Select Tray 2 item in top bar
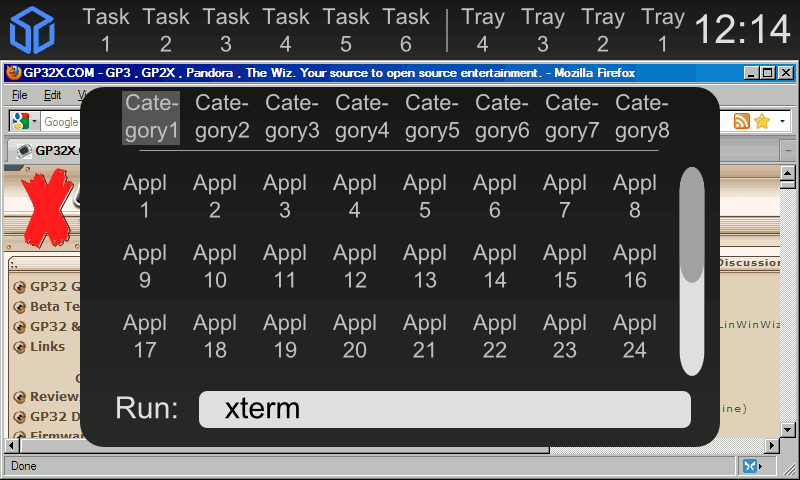Image resolution: width=800 pixels, height=480 pixels. (x=603, y=30)
